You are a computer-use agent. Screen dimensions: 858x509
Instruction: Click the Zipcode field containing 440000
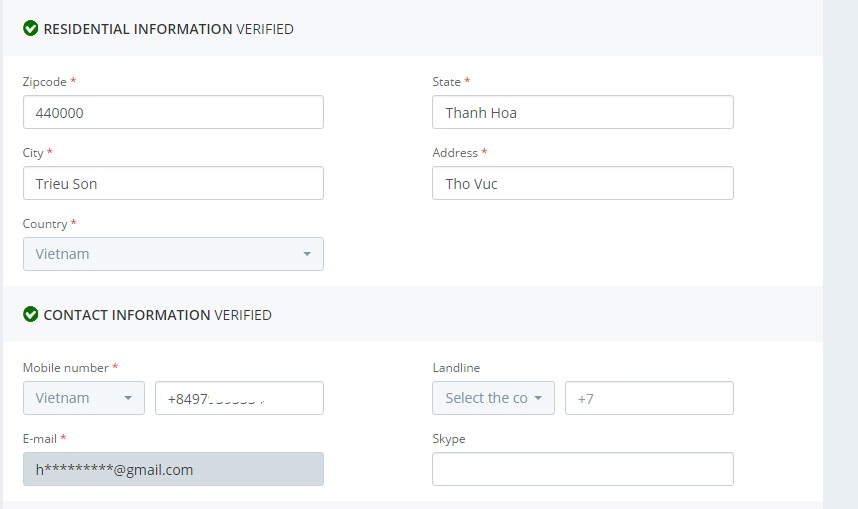[x=173, y=112]
